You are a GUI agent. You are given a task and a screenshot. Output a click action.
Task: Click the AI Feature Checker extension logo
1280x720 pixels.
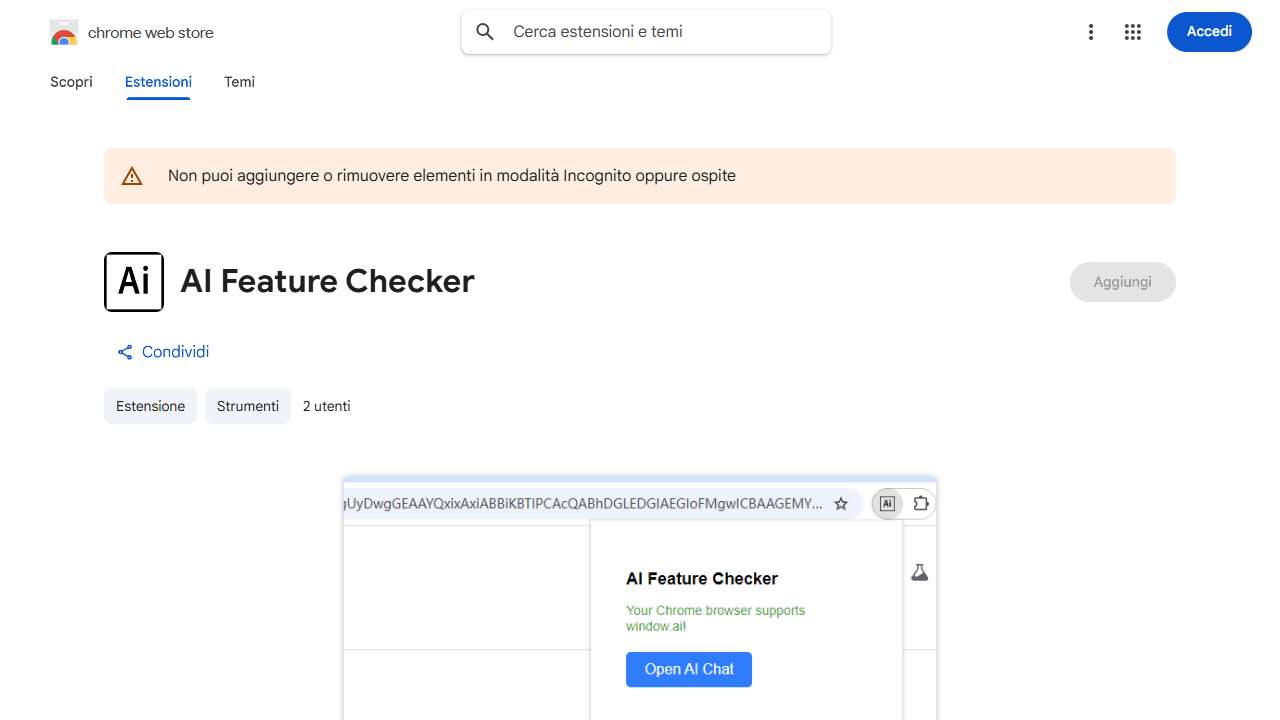pyautogui.click(x=133, y=281)
